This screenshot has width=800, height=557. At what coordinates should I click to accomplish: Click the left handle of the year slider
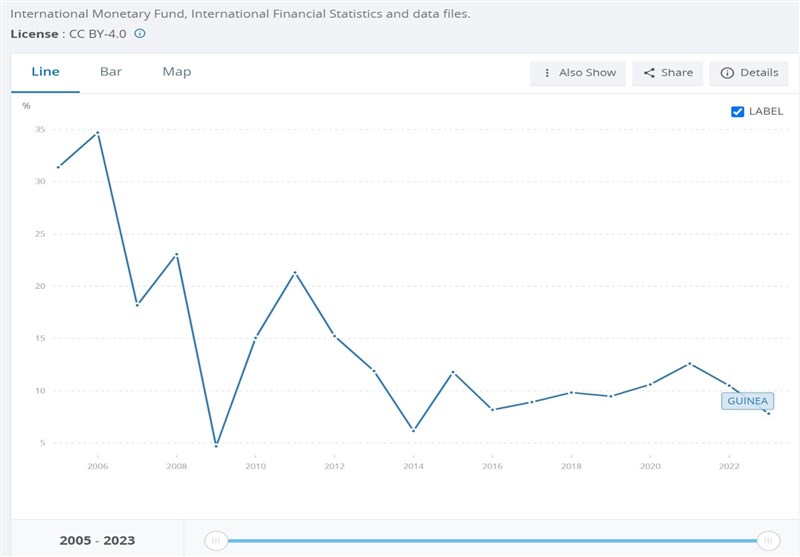[x=215, y=541]
